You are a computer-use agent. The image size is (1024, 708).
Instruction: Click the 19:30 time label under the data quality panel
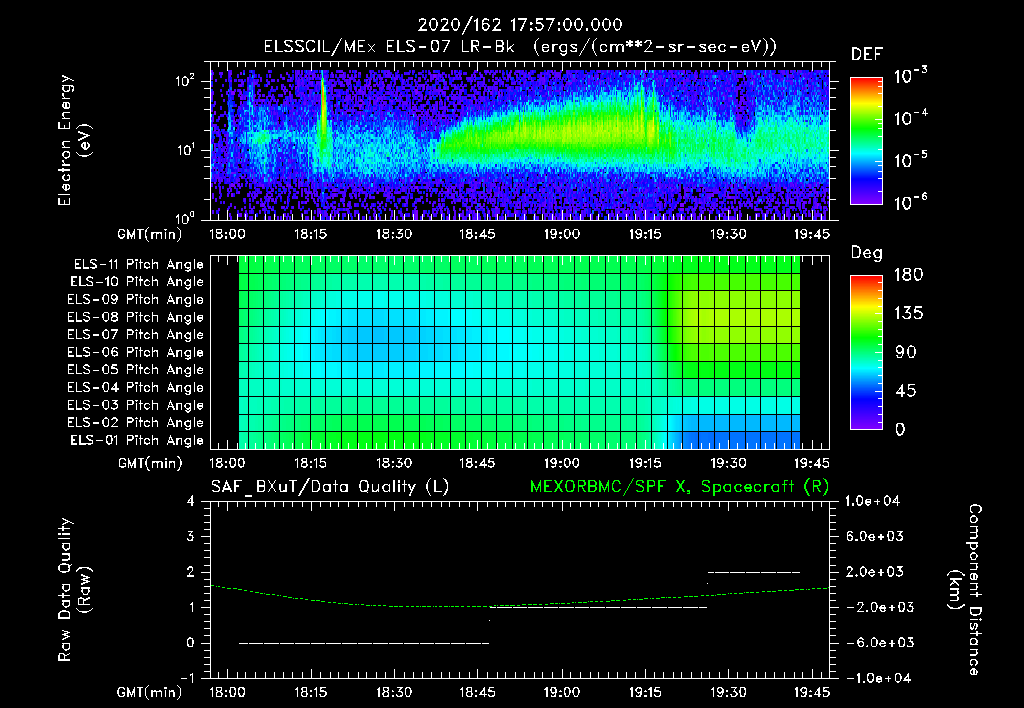point(728,692)
